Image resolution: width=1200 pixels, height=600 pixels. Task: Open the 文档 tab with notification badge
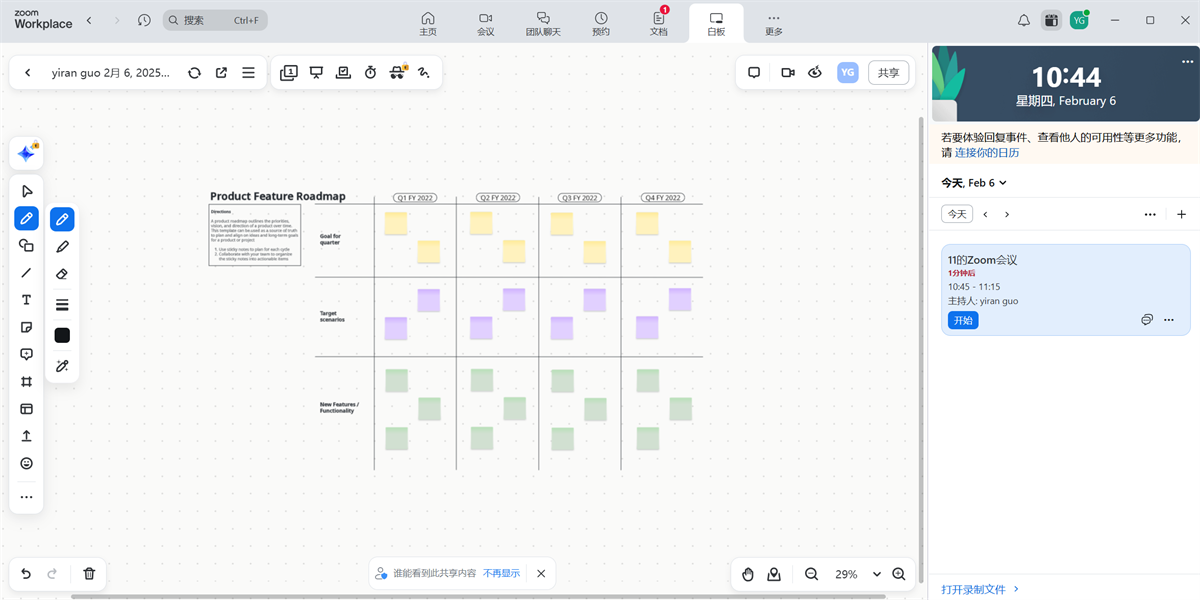pos(657,22)
